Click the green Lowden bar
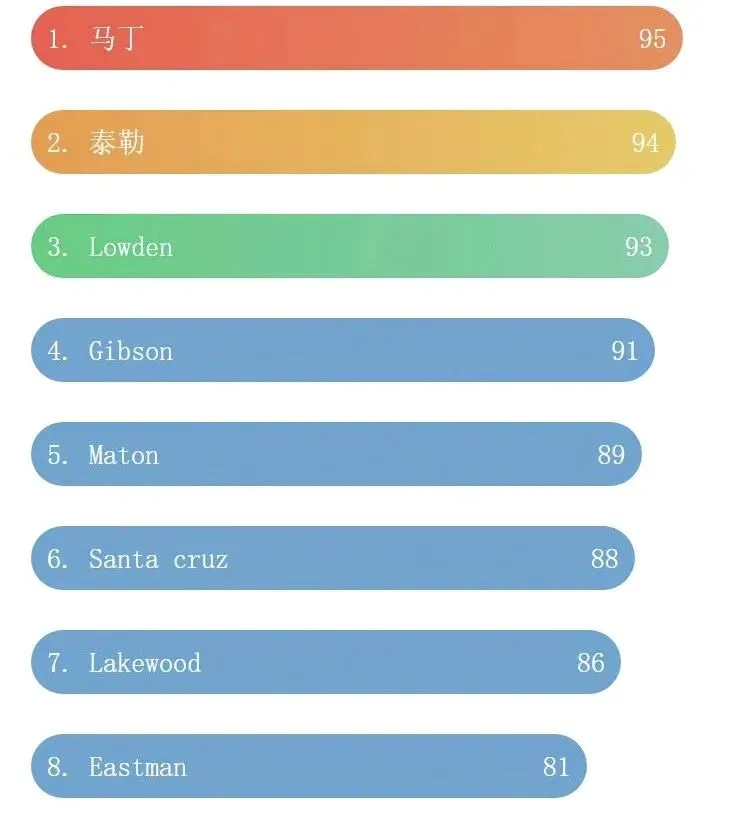 tap(350, 246)
